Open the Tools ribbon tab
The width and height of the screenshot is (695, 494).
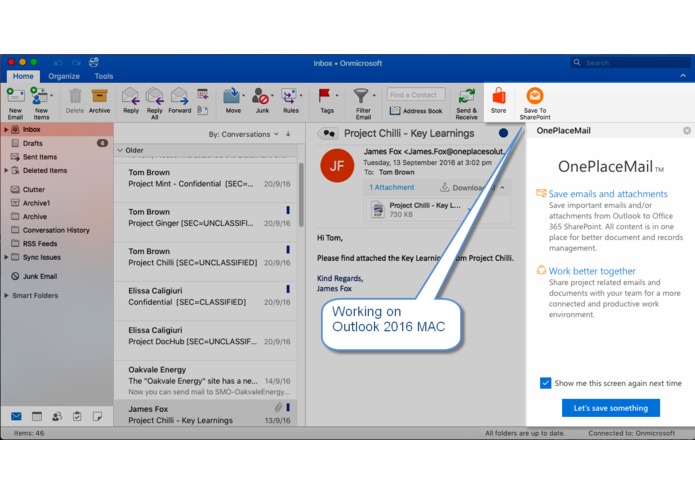(x=104, y=76)
